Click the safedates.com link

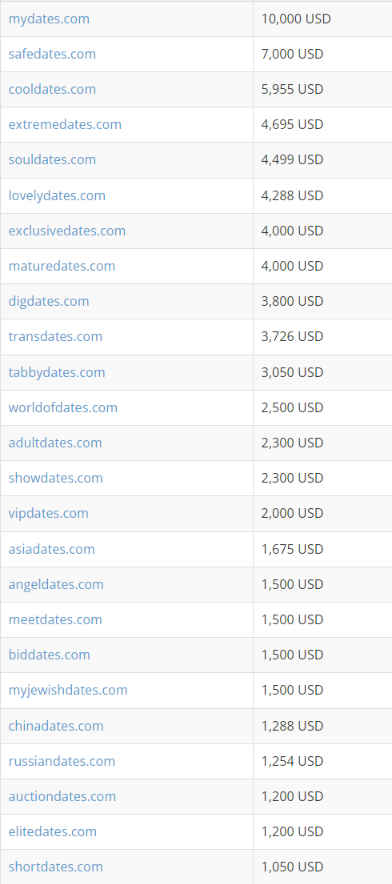52,54
